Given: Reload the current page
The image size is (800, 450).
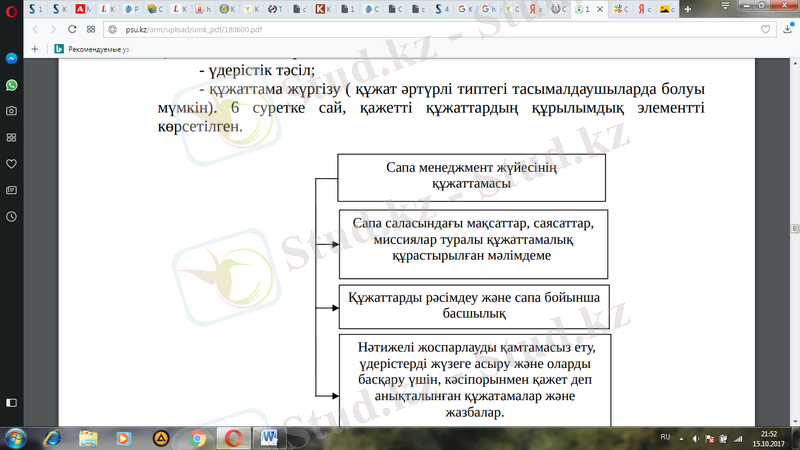Looking at the screenshot, I should (73, 30).
